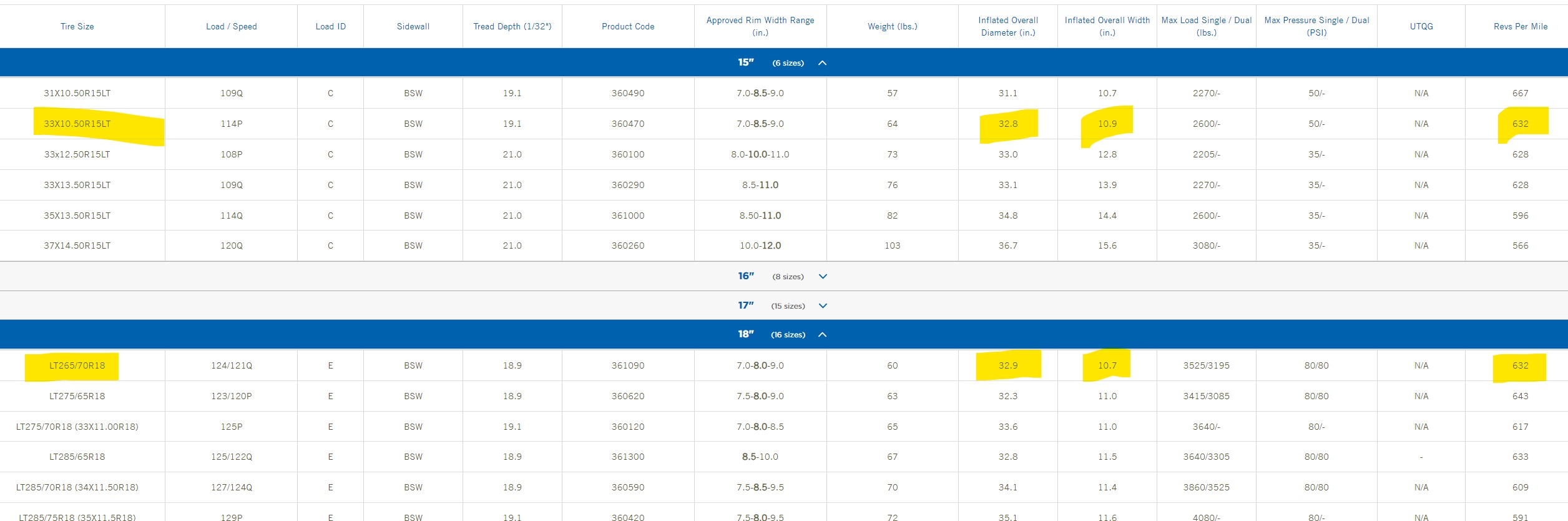Click product code 360490
The height and width of the screenshot is (521, 1568).
click(627, 93)
